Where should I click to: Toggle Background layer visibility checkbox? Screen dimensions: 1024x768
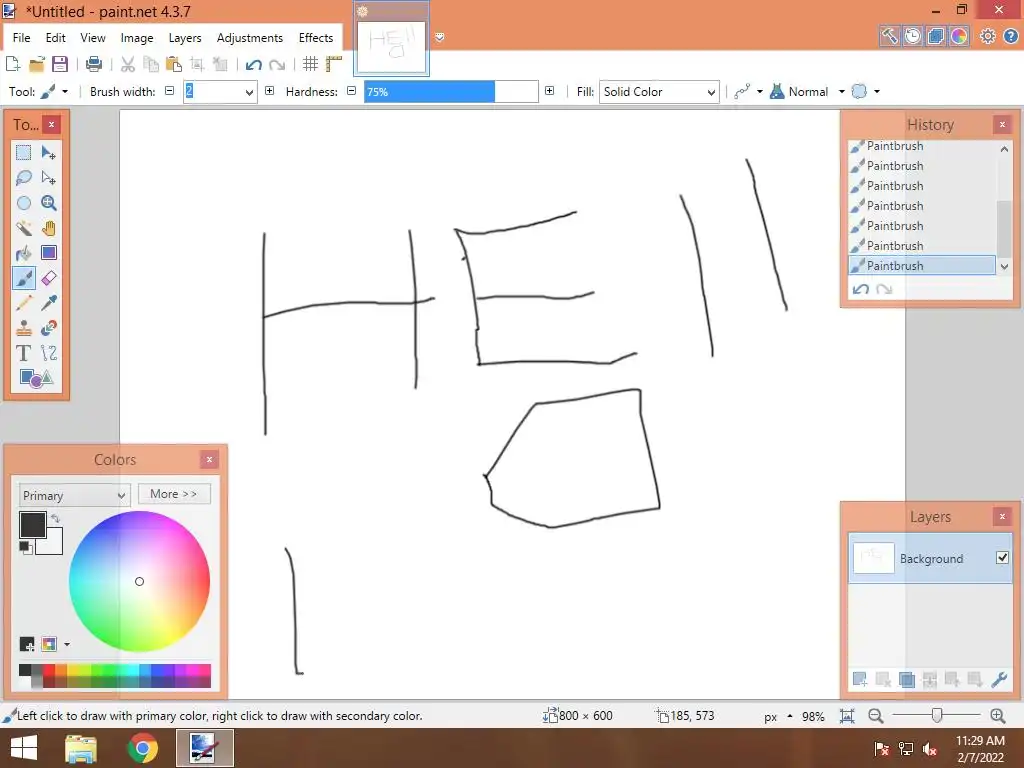[x=1002, y=558]
